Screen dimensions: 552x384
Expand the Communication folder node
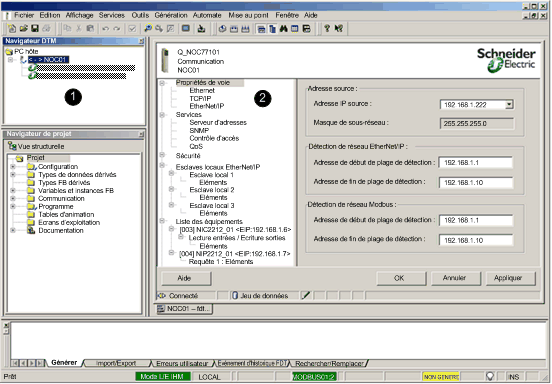click(13, 199)
